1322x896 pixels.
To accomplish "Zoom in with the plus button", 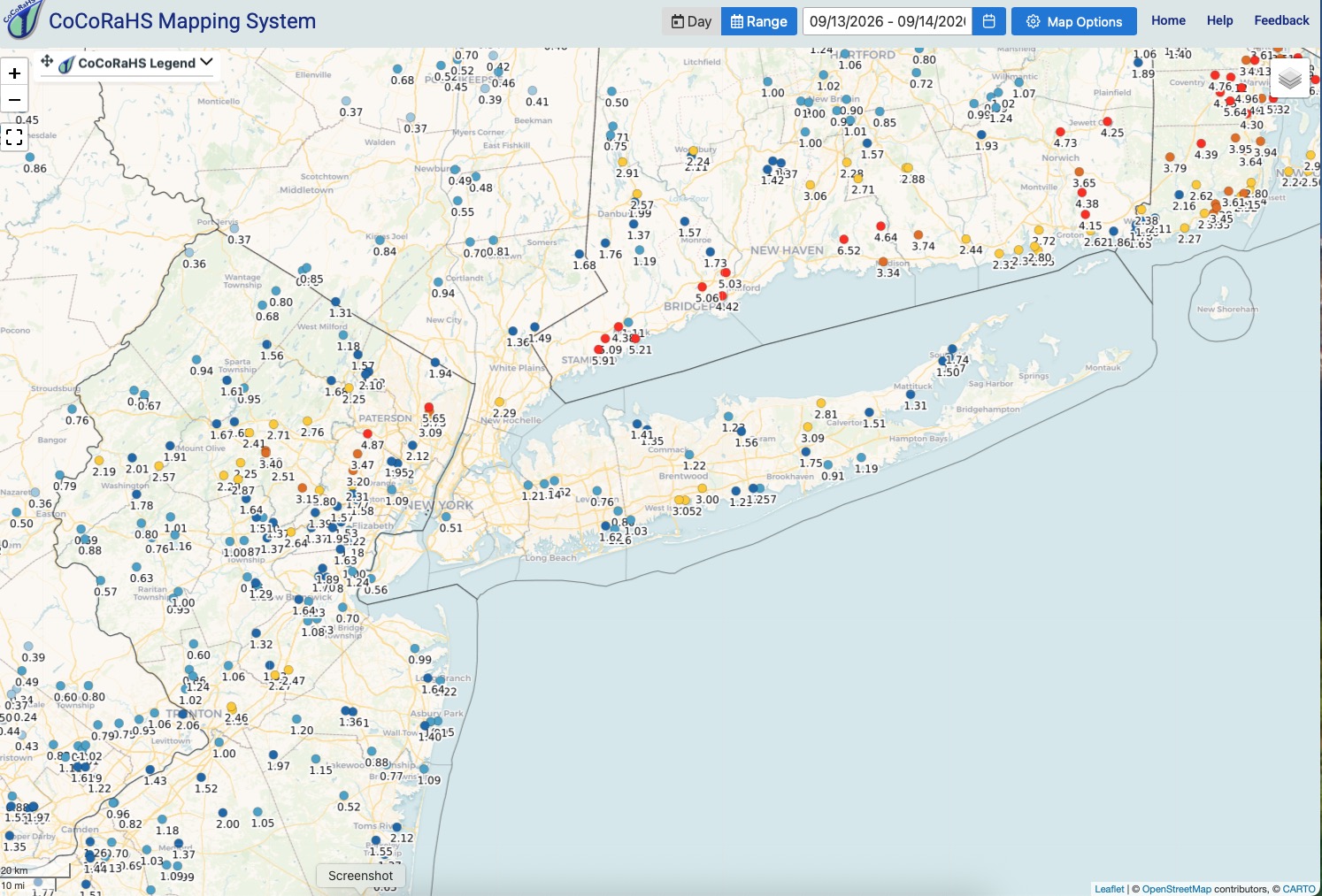I will pyautogui.click(x=14, y=73).
